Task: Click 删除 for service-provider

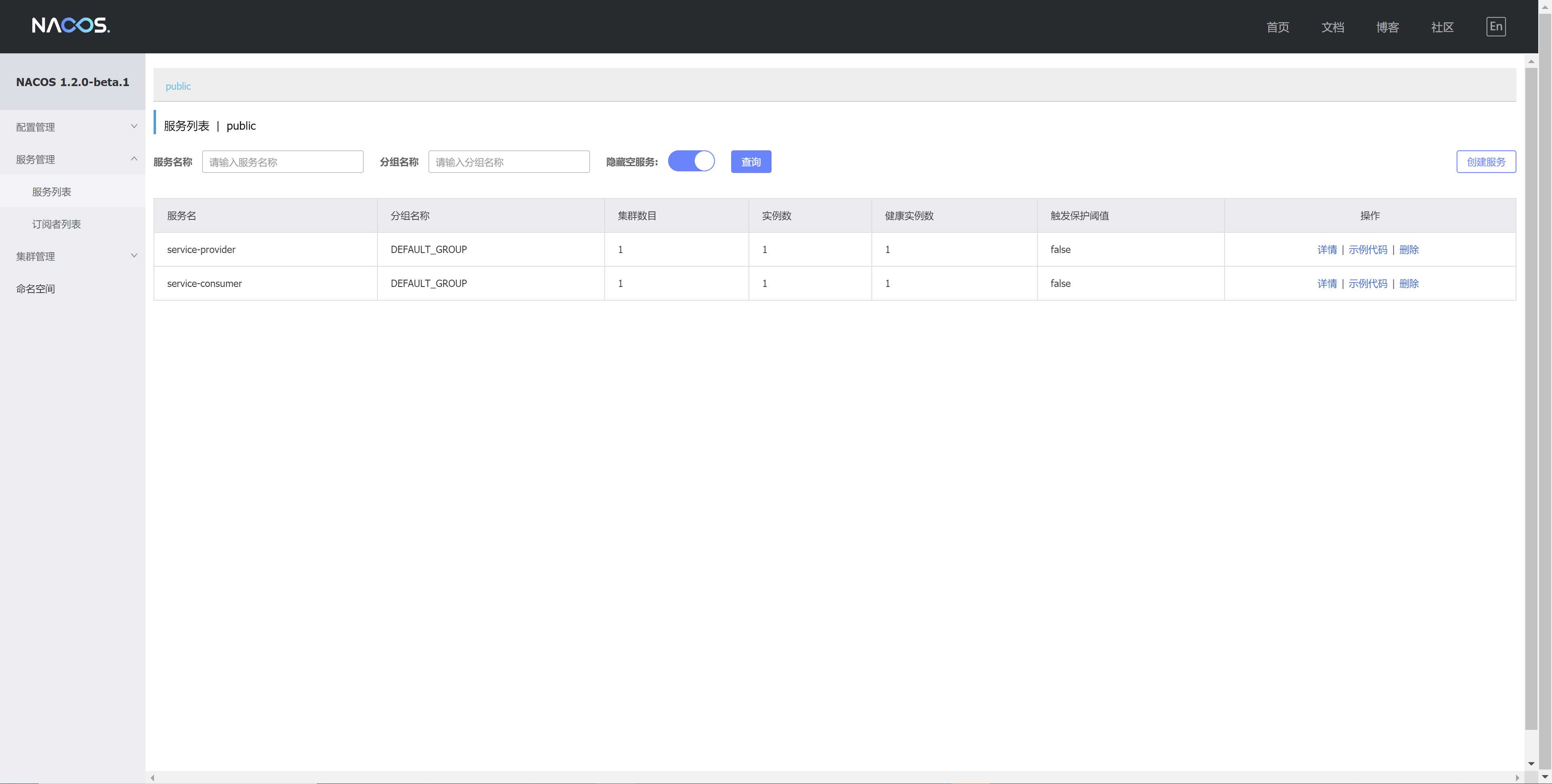Action: tap(1409, 249)
